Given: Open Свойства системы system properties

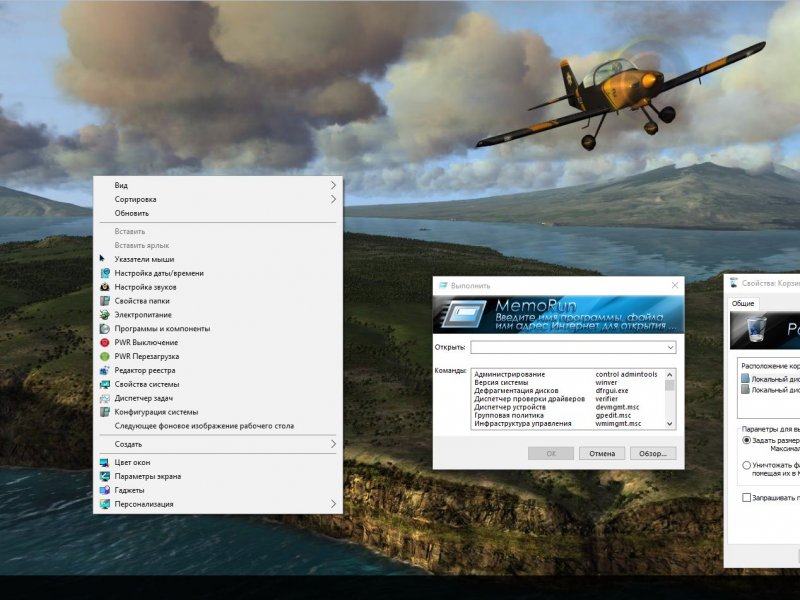Looking at the screenshot, I should click(x=218, y=384).
